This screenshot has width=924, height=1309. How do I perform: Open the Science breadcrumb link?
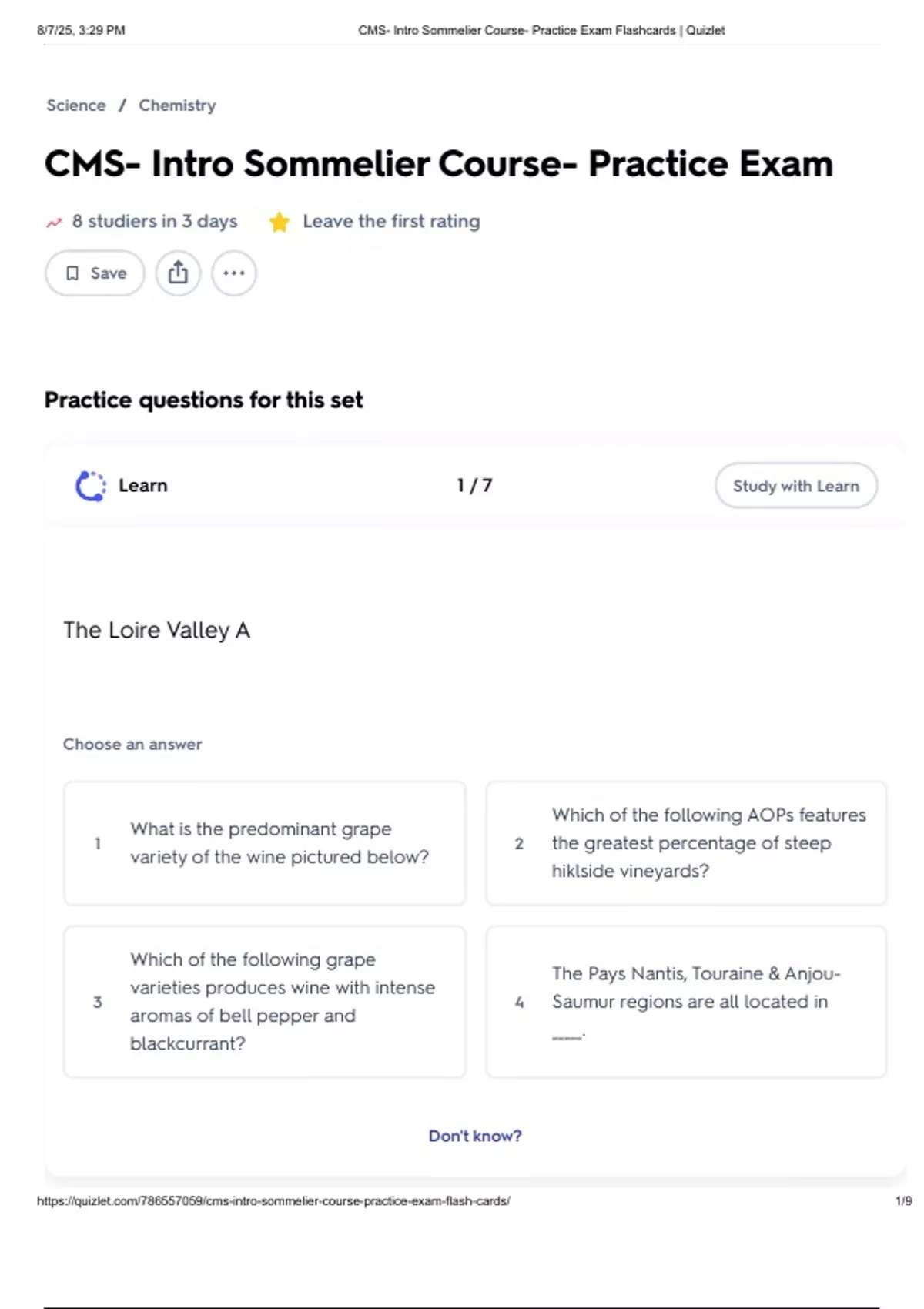[75, 105]
